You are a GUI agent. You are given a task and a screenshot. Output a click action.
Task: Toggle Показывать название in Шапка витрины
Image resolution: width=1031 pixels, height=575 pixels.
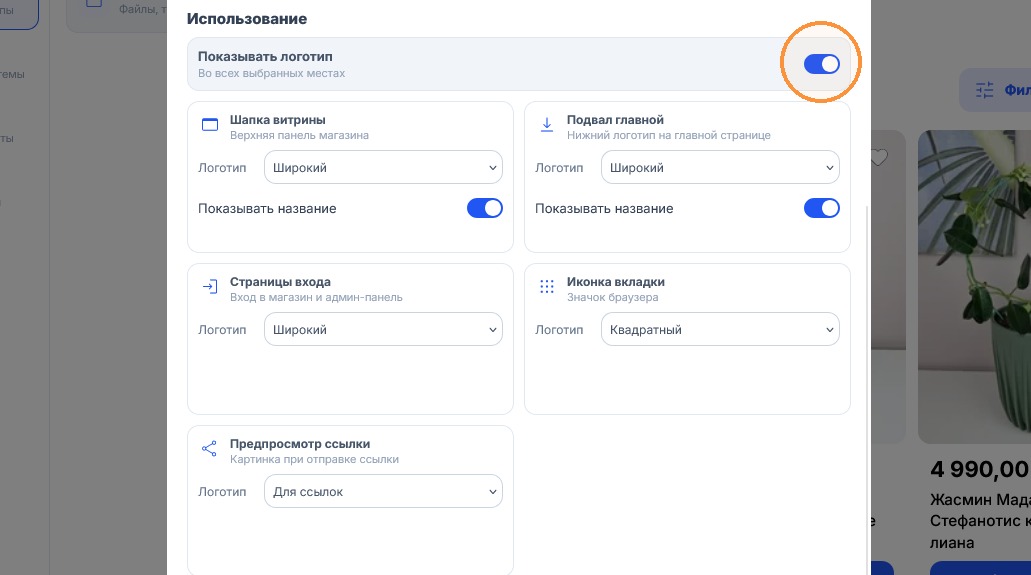[485, 208]
